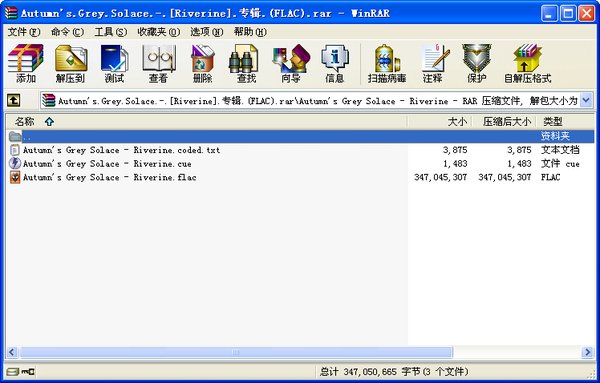Click the text document icon of coded.txt

coord(15,150)
